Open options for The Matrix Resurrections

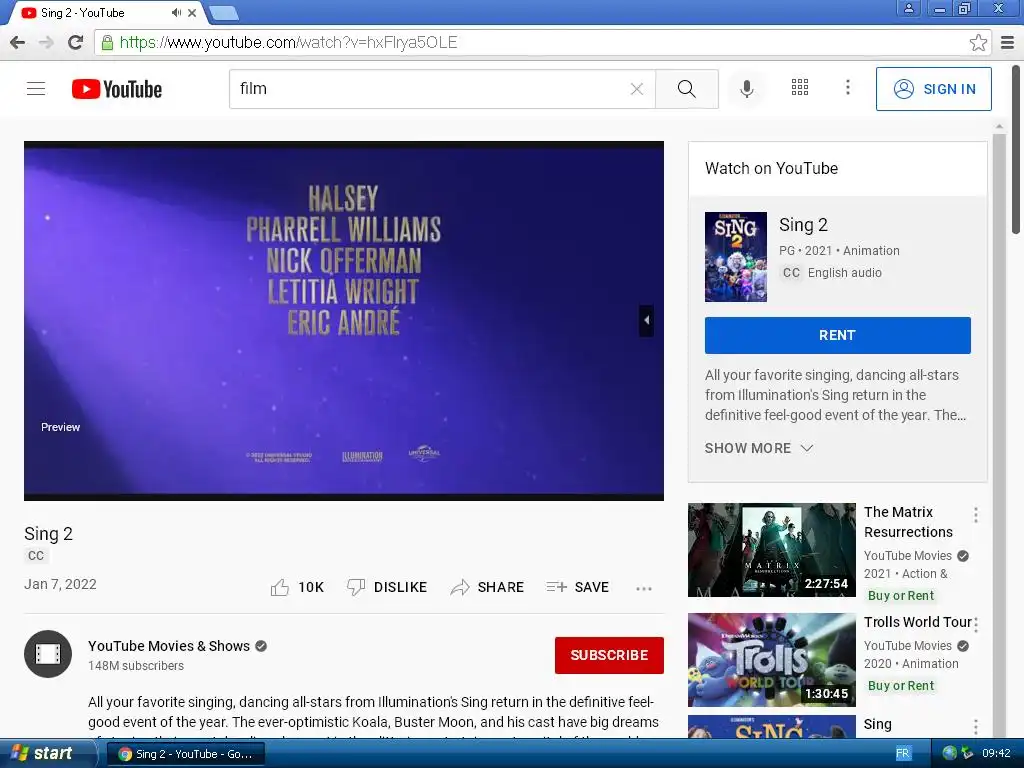click(976, 515)
